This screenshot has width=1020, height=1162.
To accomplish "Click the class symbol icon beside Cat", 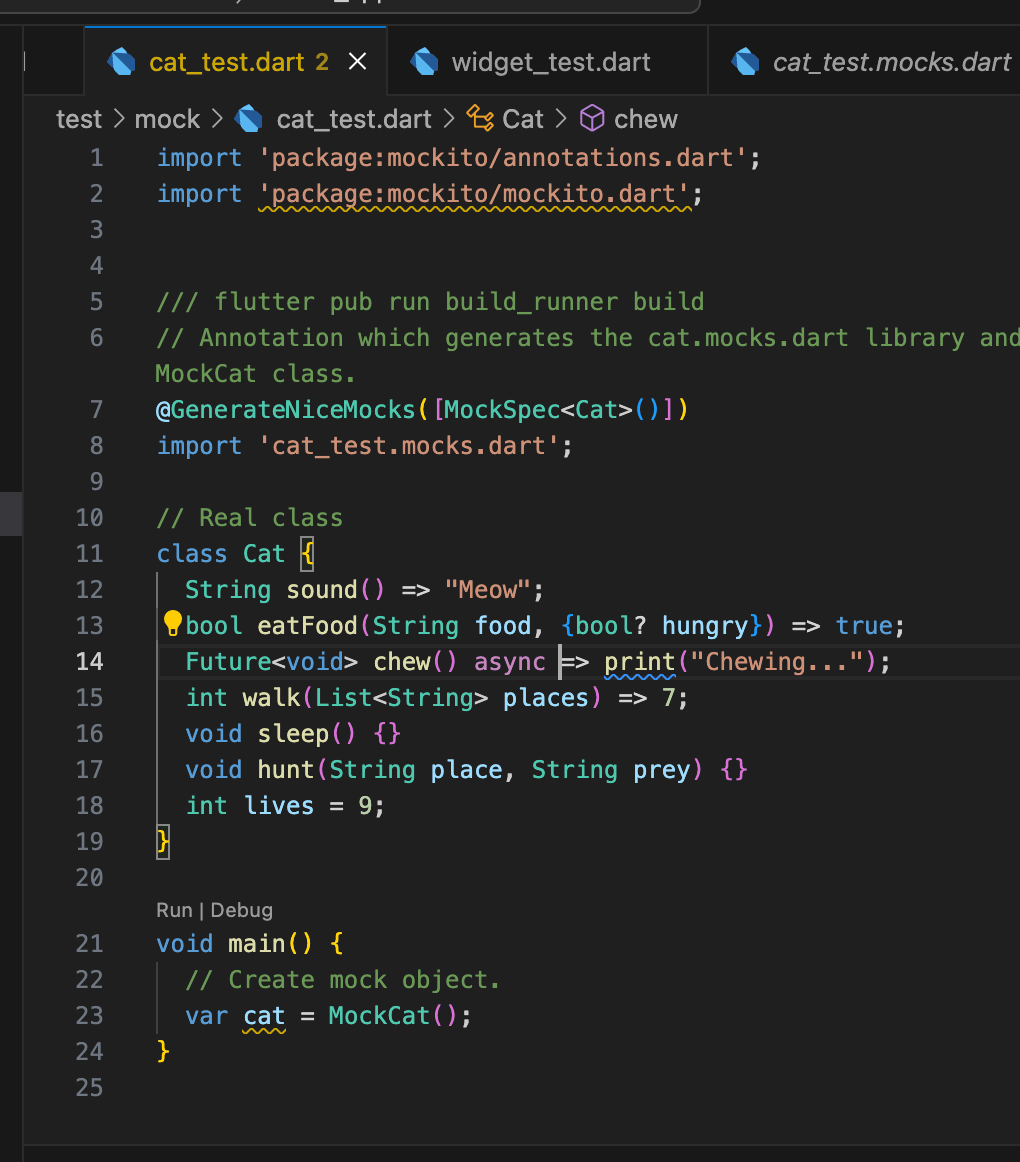I will (x=480, y=119).
